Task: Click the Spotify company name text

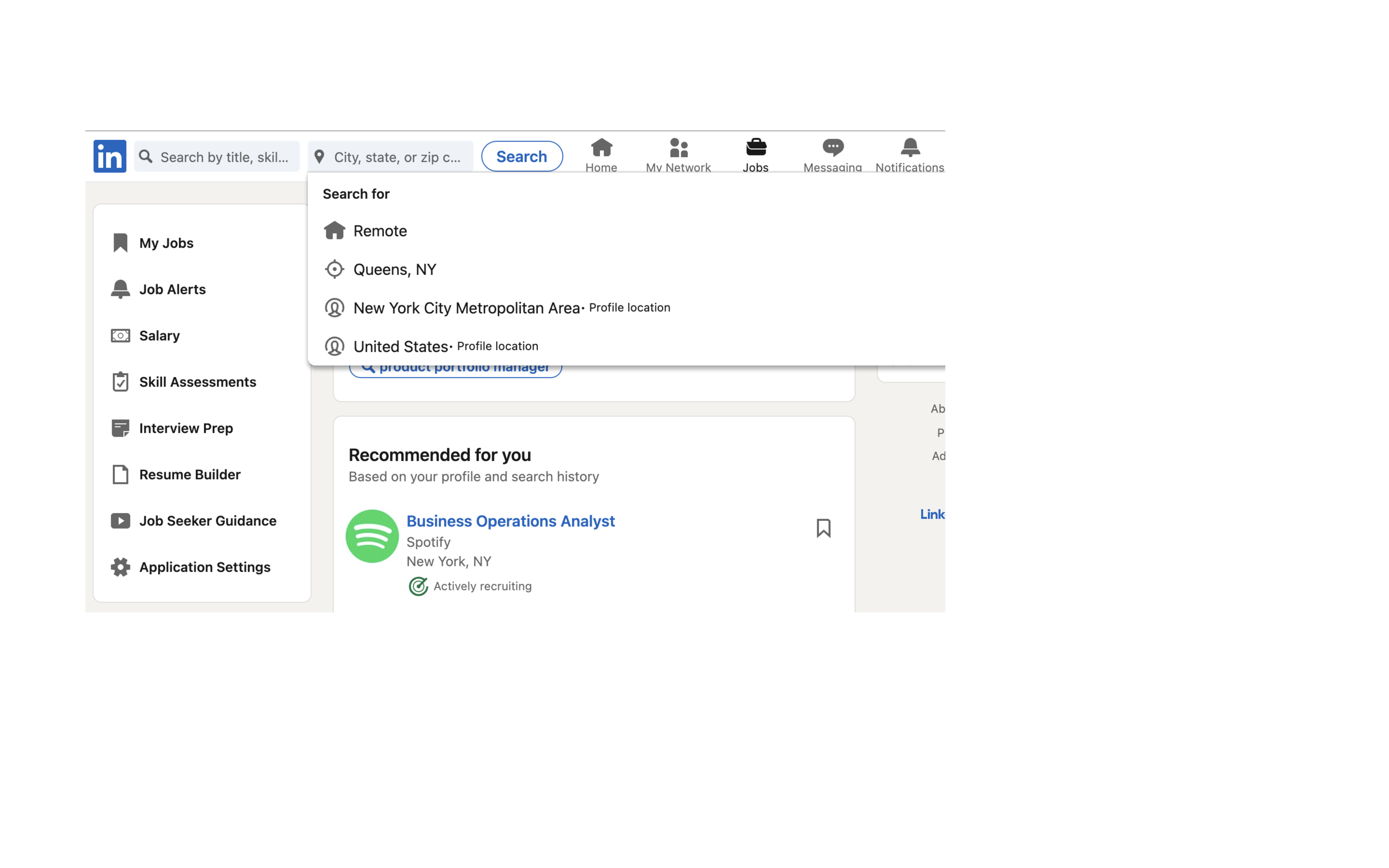Action: pos(428,542)
